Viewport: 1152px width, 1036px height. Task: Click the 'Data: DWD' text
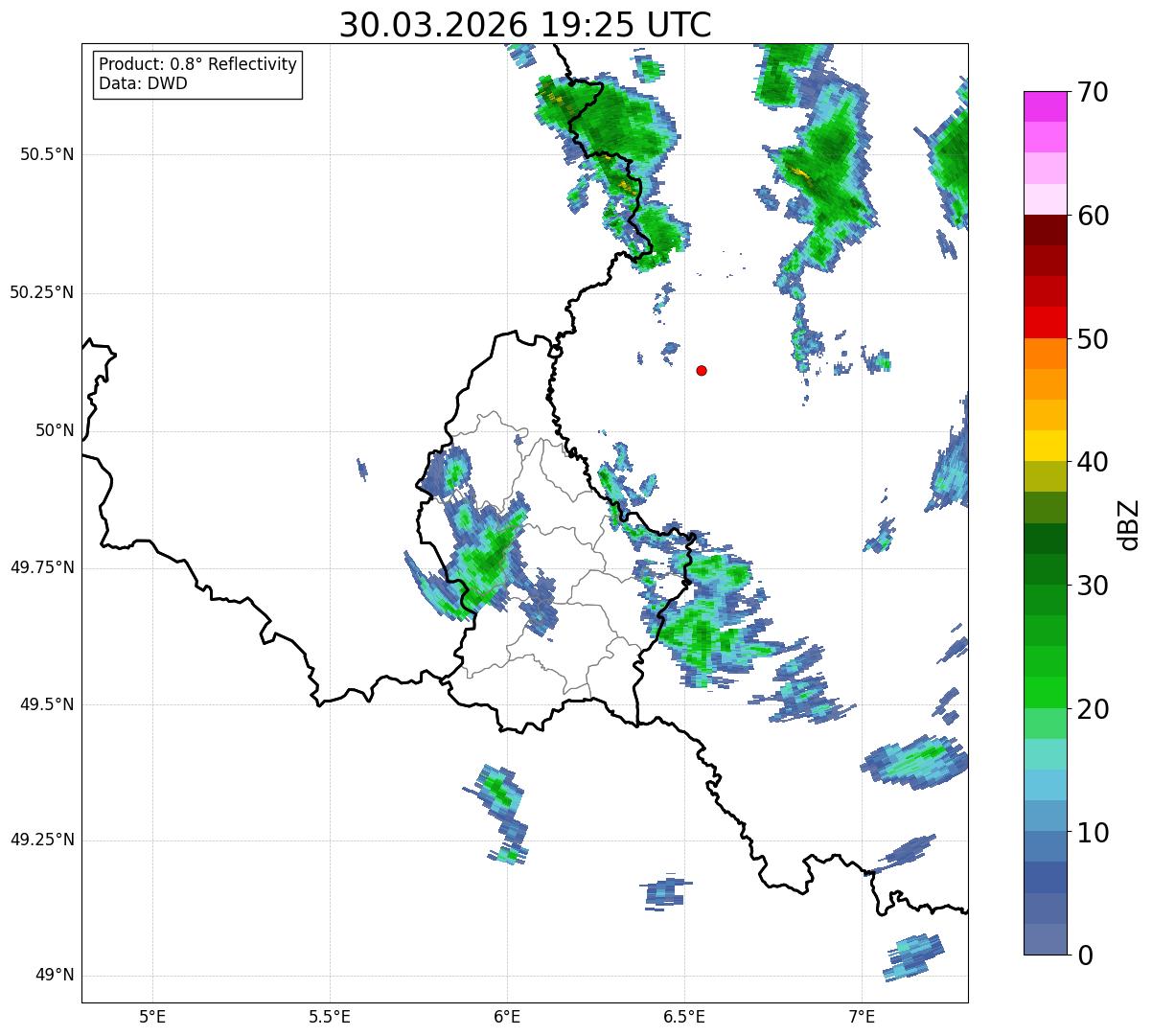[143, 83]
